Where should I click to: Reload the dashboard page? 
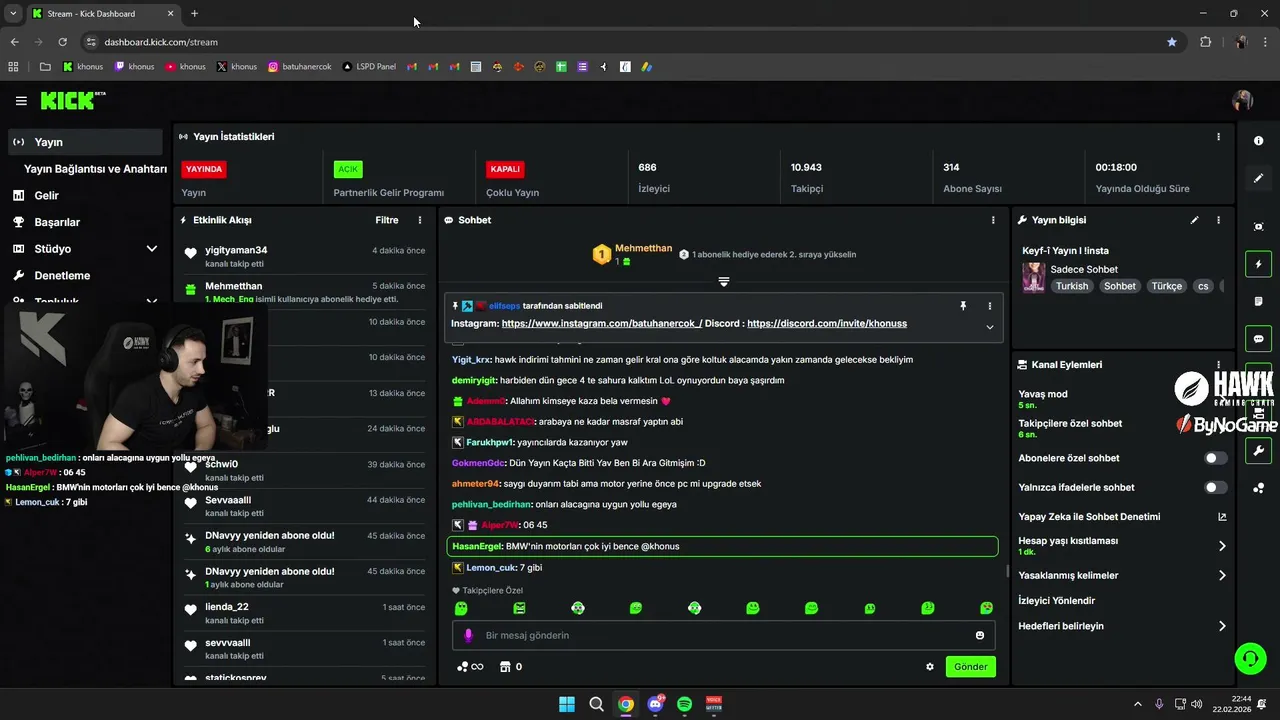[x=62, y=42]
